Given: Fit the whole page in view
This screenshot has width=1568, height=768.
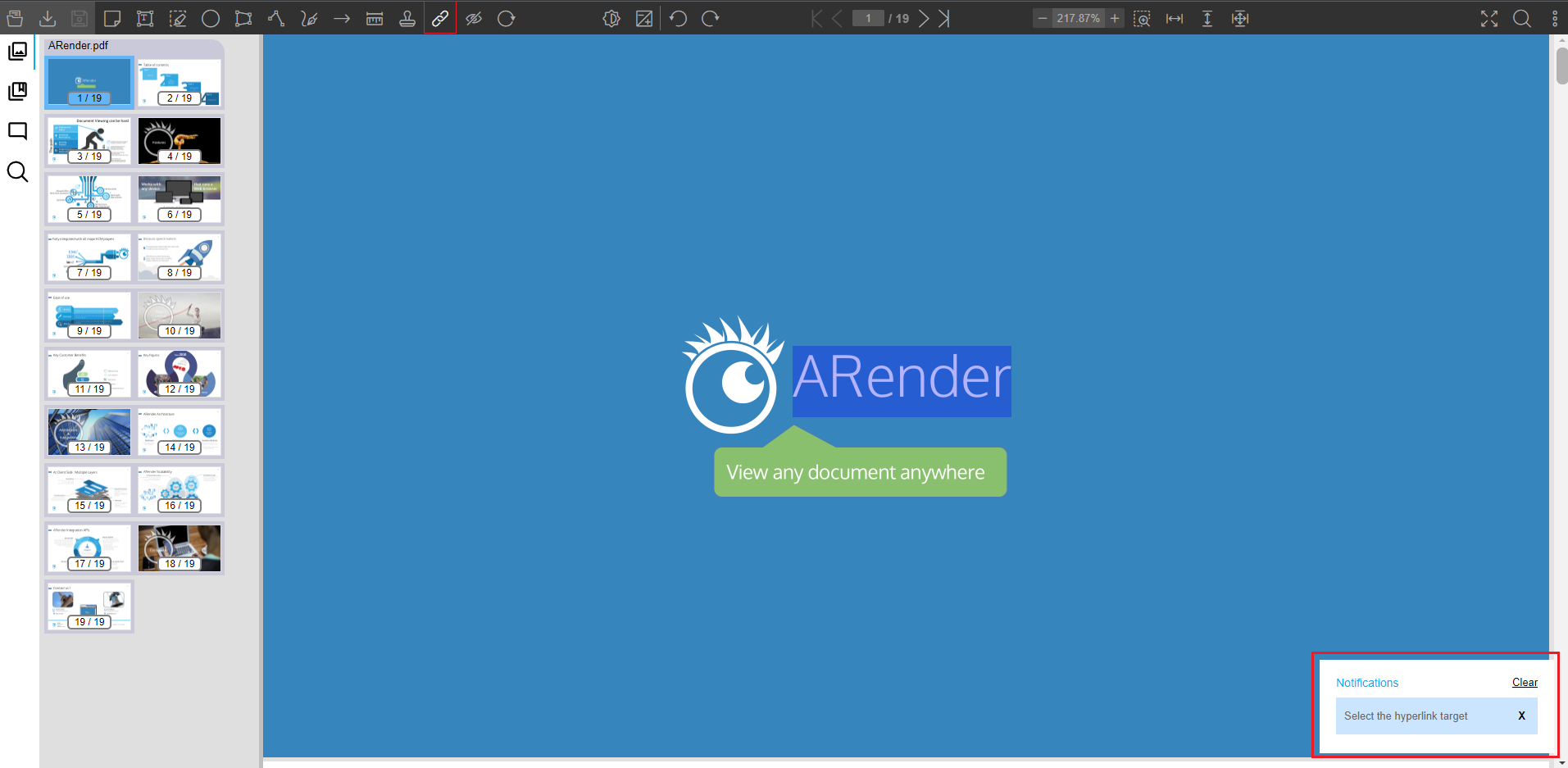Looking at the screenshot, I should pyautogui.click(x=1240, y=18).
